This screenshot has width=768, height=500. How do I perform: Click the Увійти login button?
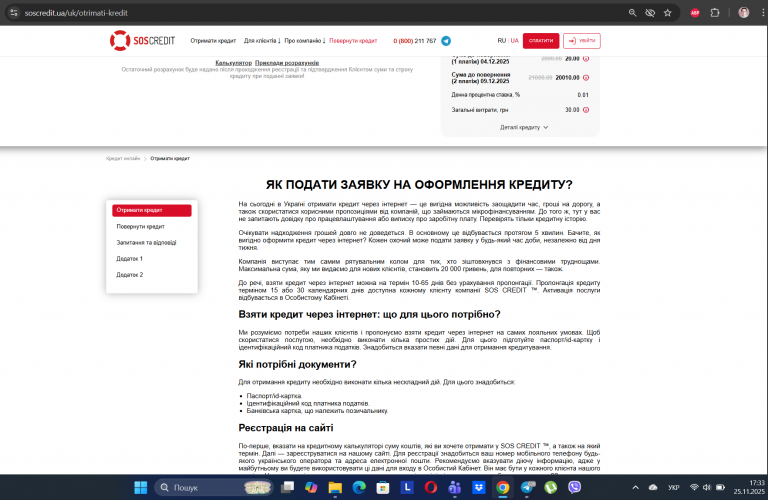point(582,41)
